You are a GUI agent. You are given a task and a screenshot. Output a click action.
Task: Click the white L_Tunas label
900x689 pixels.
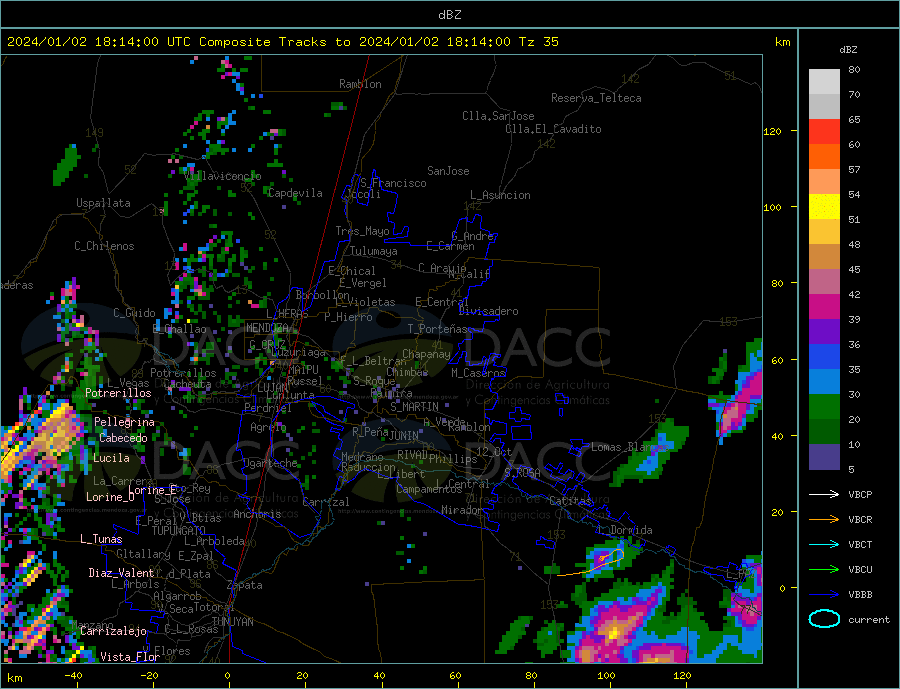101,539
